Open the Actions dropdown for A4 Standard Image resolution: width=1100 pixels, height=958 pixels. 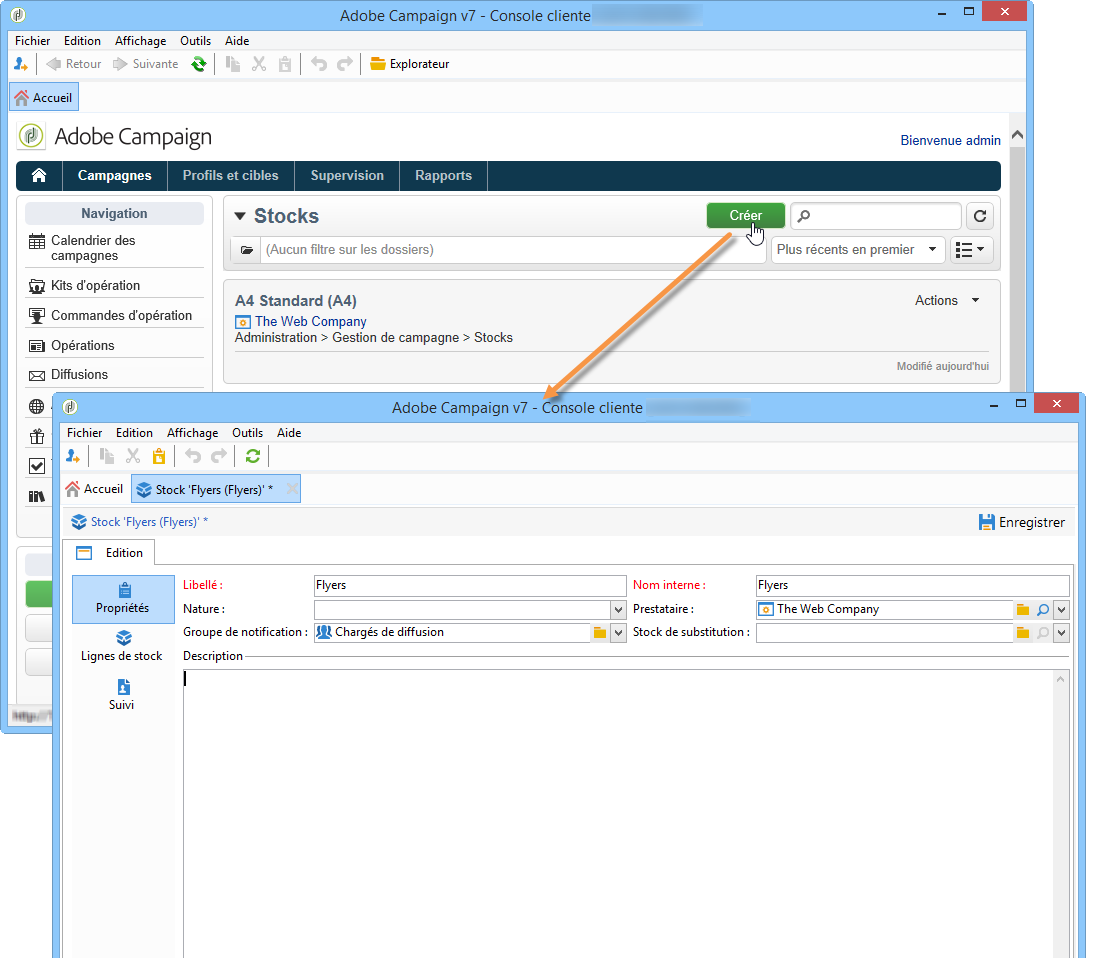tap(947, 300)
